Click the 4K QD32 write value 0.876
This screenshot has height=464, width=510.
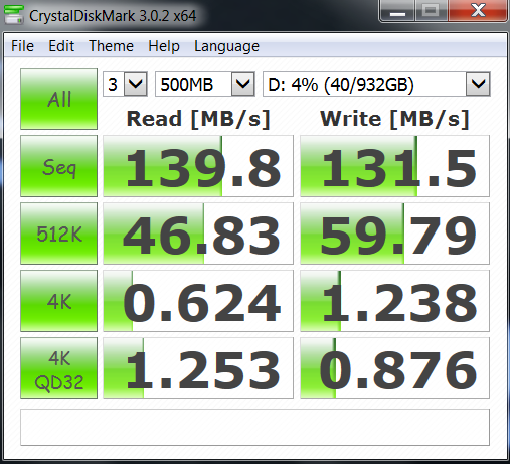point(395,368)
